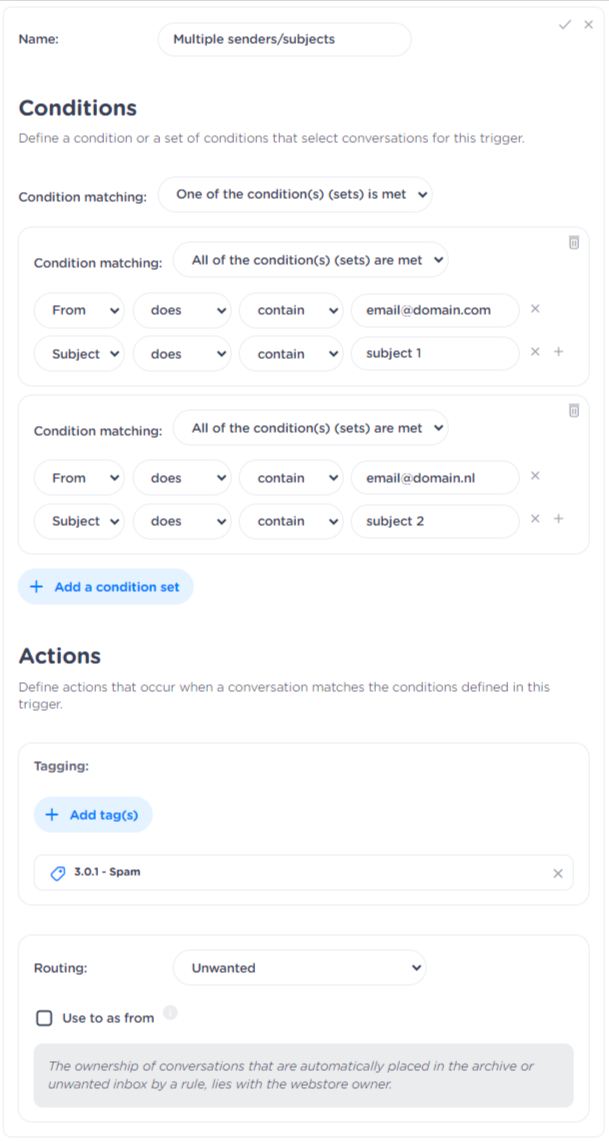Click 'Add a condition set' button
Screen dimensions: 609x1141
tap(105, 587)
